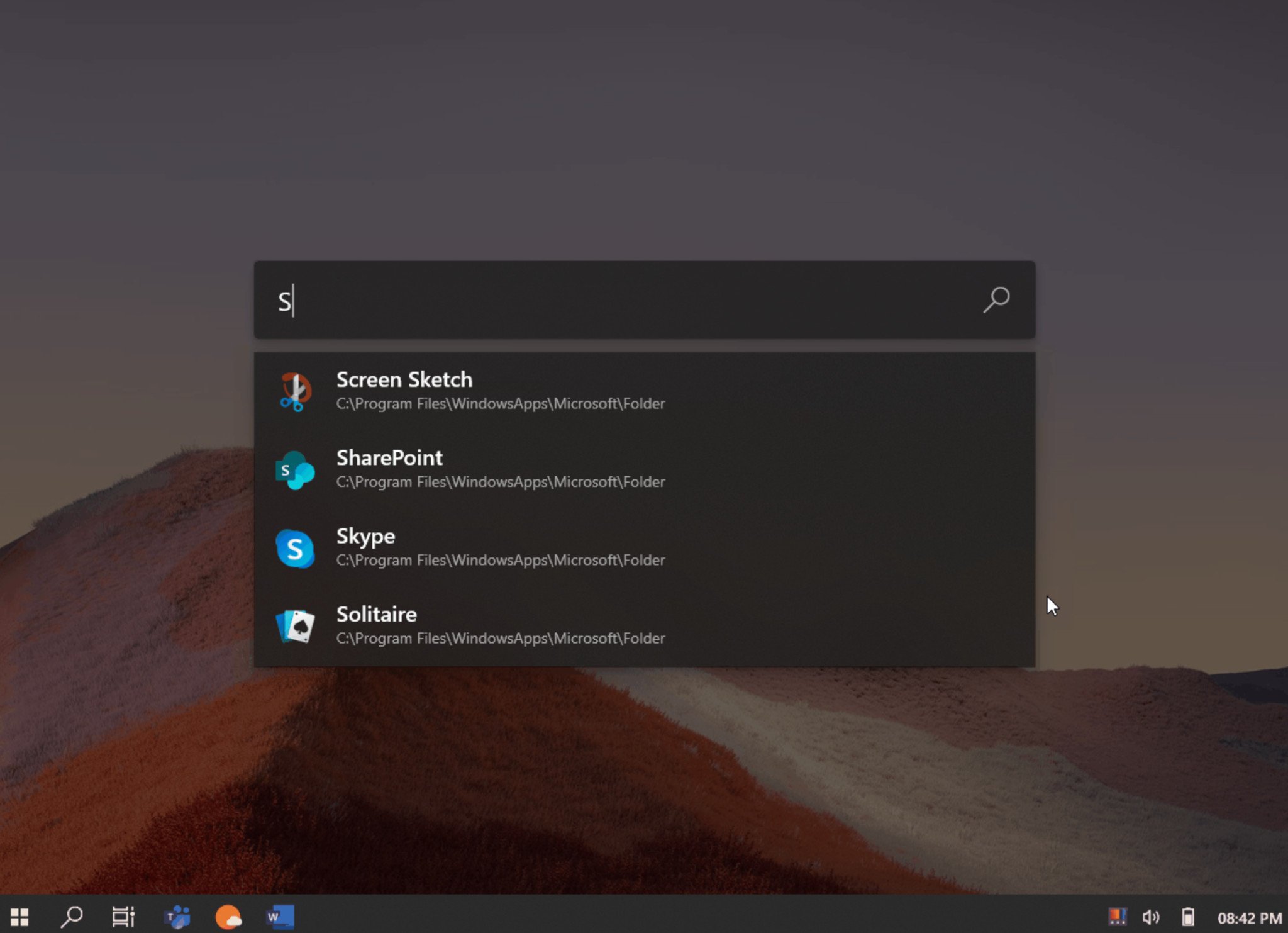Launch the Skype app icon
Image resolution: width=1288 pixels, height=933 pixels.
[x=294, y=549]
